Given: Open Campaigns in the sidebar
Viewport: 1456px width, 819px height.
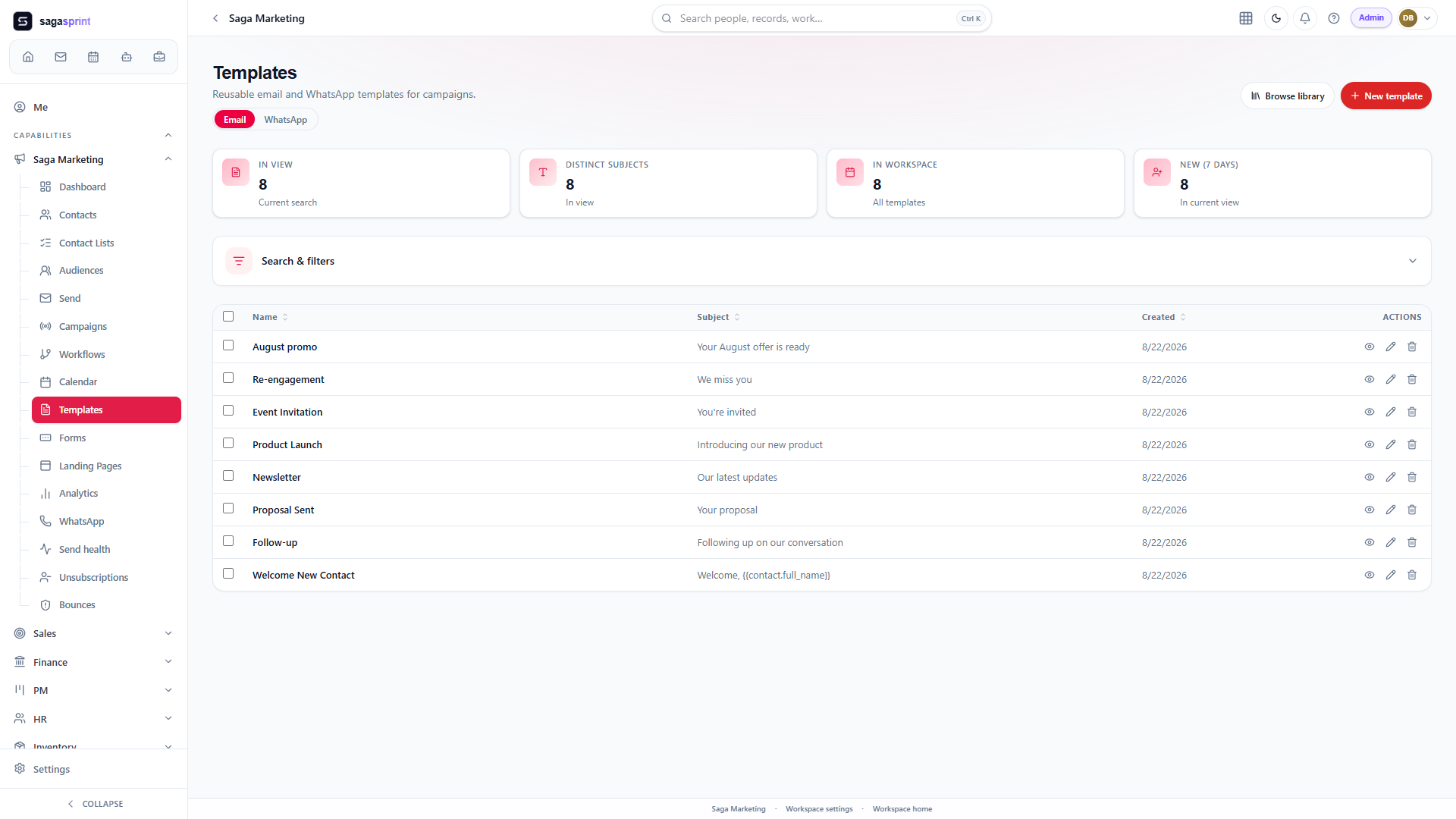Looking at the screenshot, I should [83, 326].
